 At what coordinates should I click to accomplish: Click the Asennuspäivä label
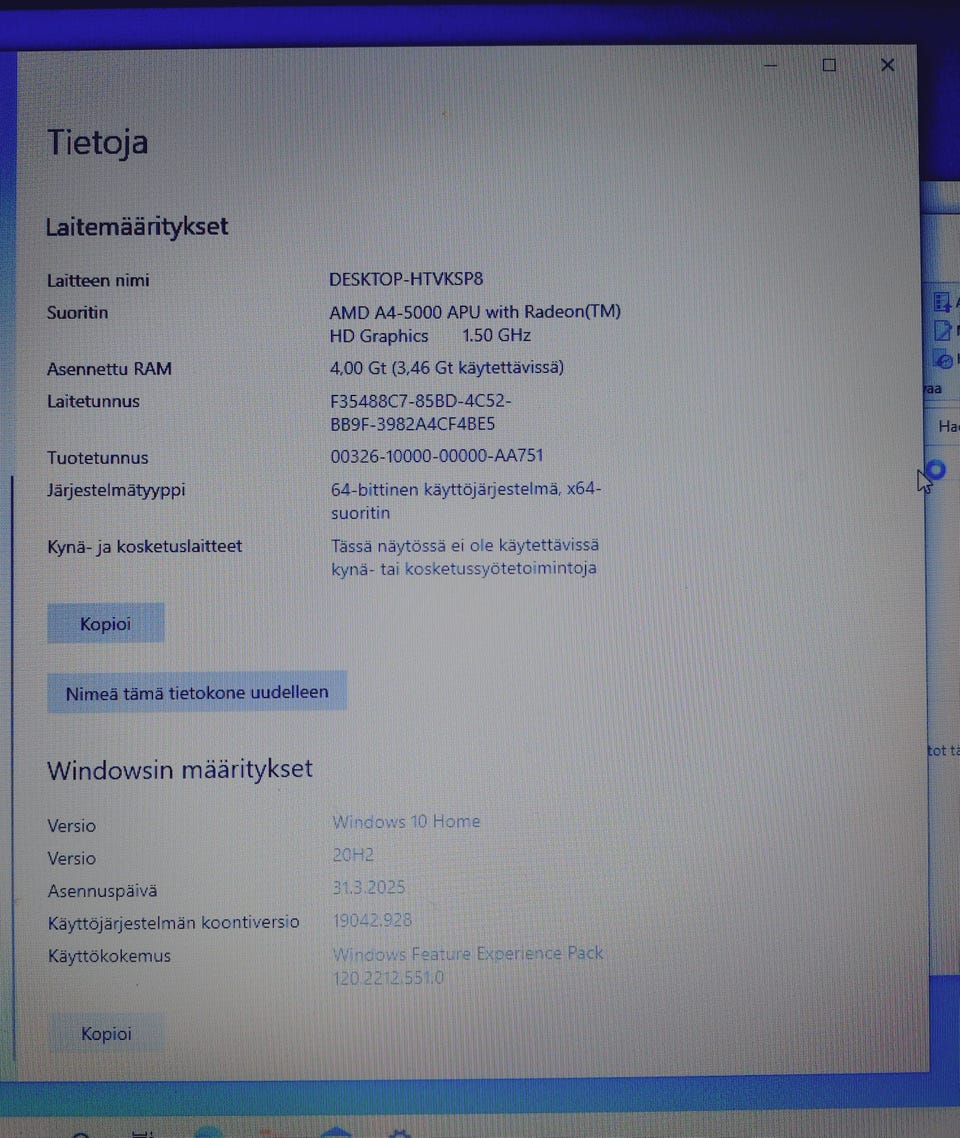[x=102, y=891]
